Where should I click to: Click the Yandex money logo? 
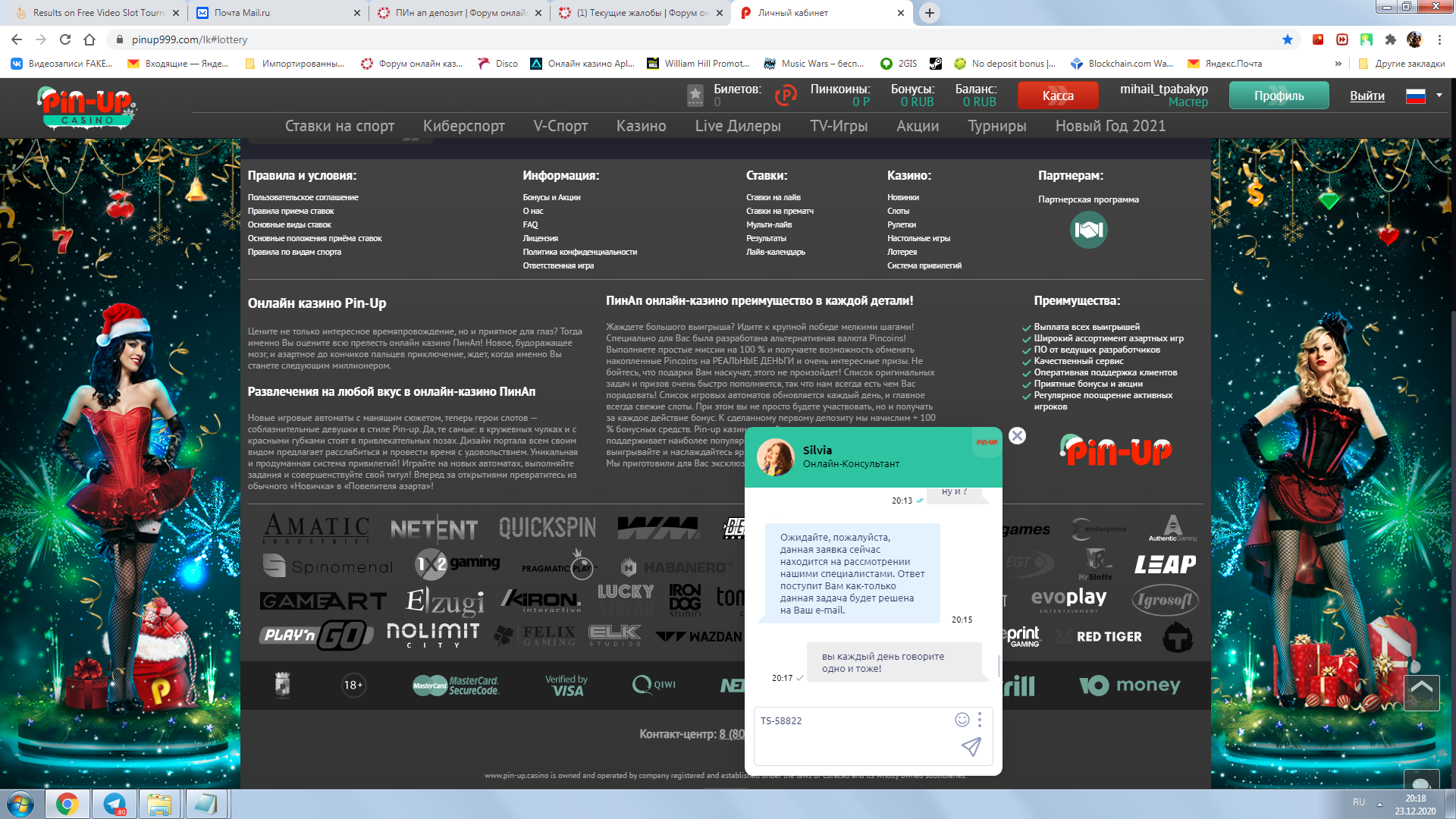pyautogui.click(x=1130, y=686)
